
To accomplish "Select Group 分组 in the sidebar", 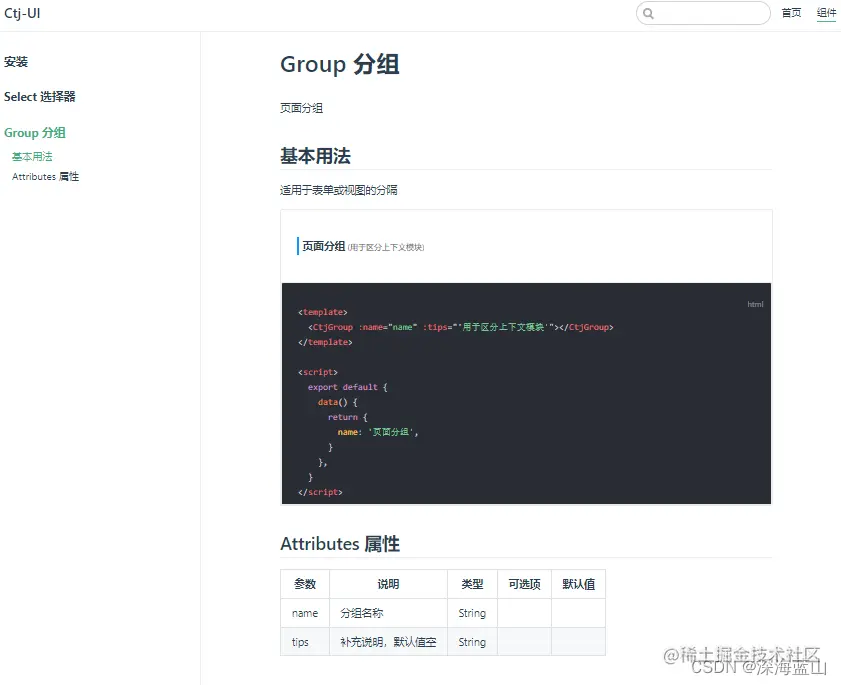I will [x=35, y=132].
